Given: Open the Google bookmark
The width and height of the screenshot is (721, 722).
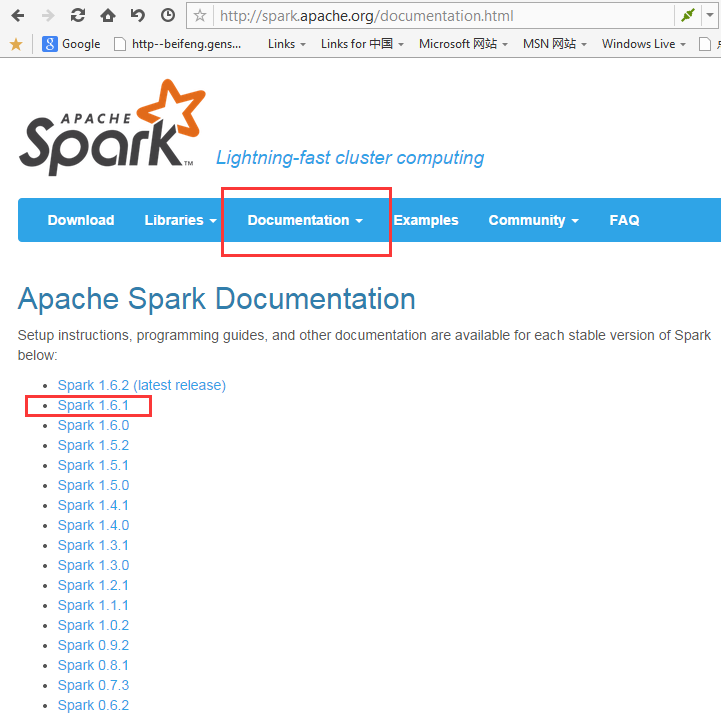Looking at the screenshot, I should [x=71, y=44].
